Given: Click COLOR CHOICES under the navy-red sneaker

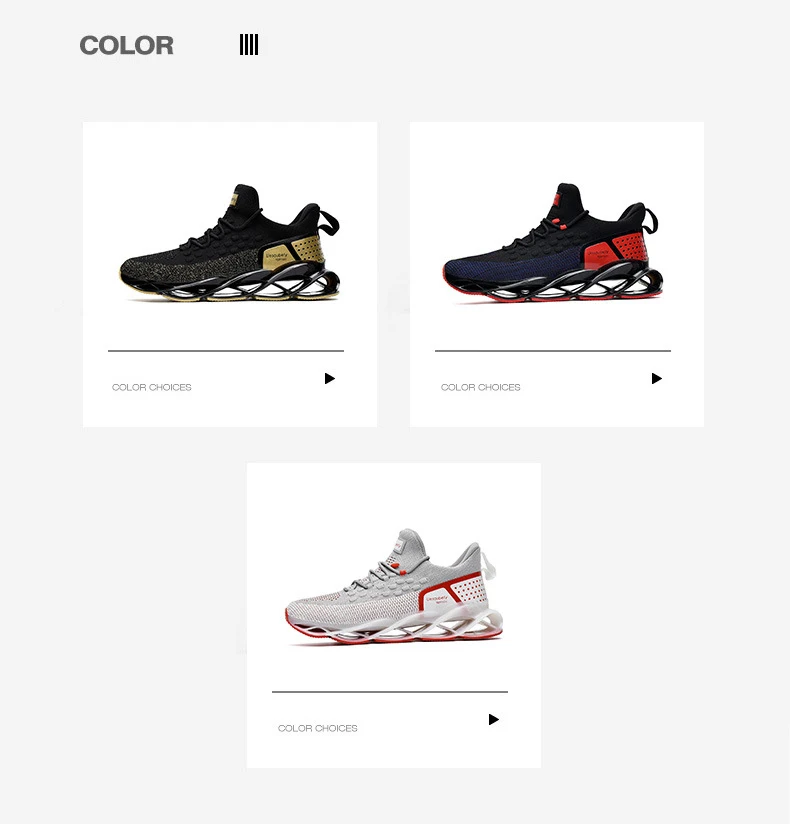Looking at the screenshot, I should 480,387.
